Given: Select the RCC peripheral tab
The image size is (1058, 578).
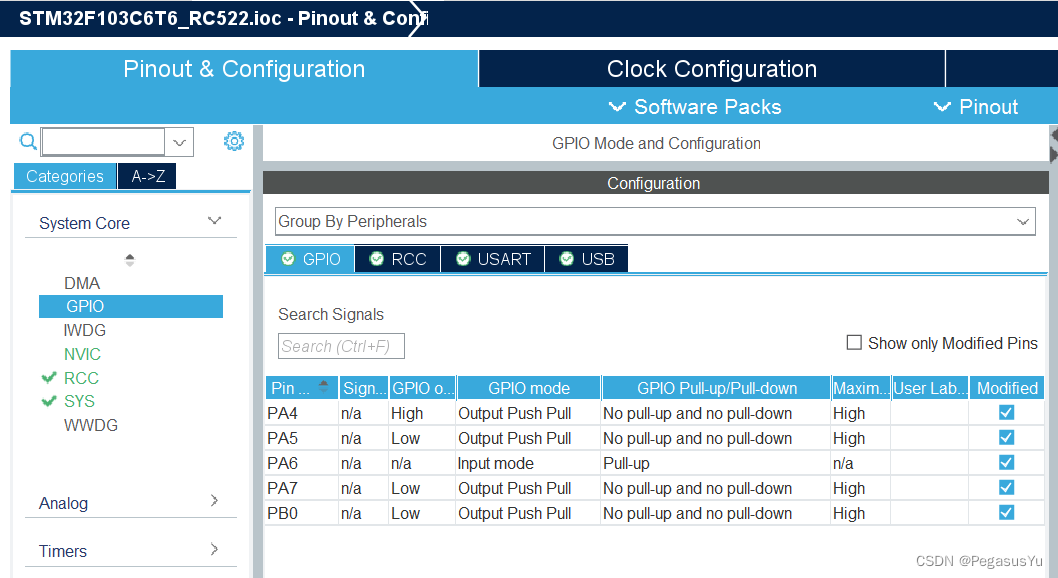Looking at the screenshot, I should 398,259.
